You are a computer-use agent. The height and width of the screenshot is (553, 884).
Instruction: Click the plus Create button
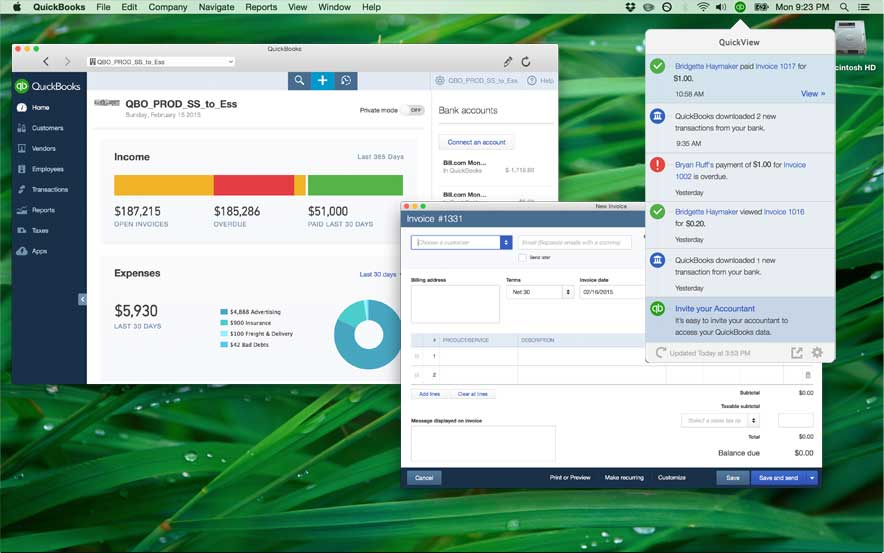(322, 81)
